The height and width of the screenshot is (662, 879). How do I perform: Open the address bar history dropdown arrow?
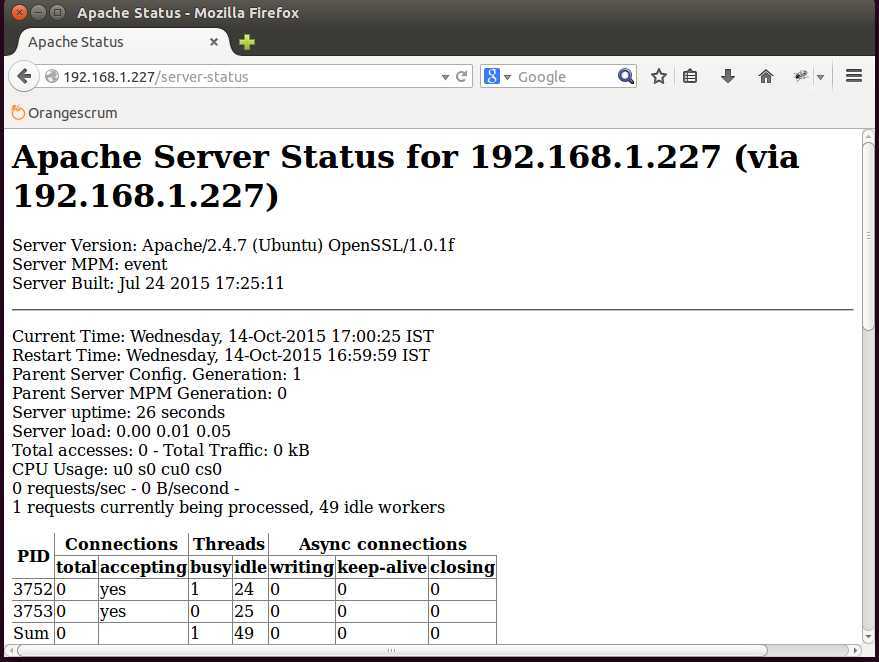tap(444, 76)
